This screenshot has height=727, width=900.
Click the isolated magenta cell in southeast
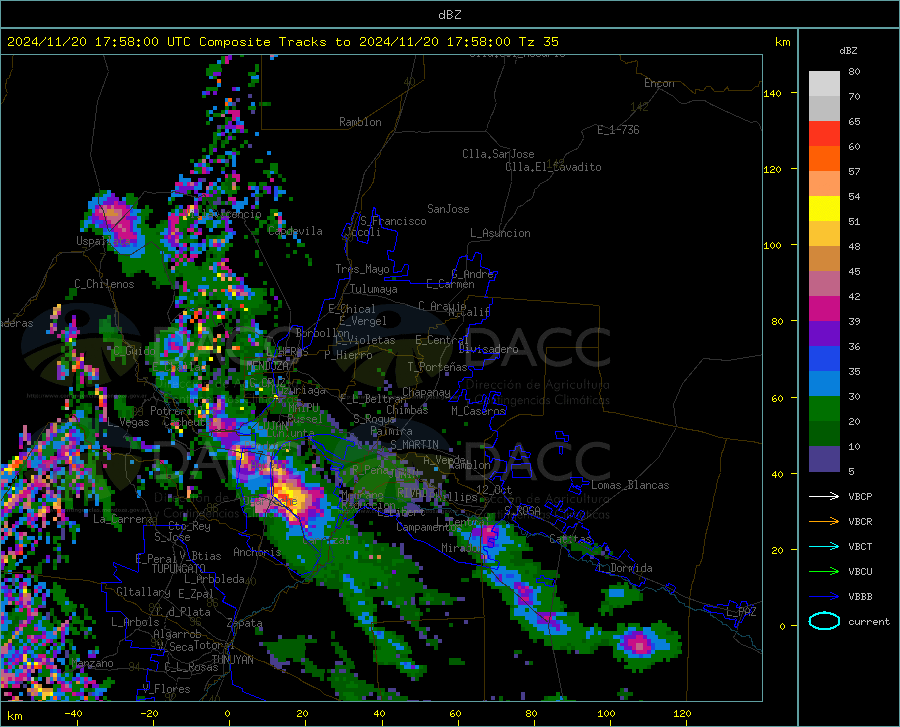639,642
